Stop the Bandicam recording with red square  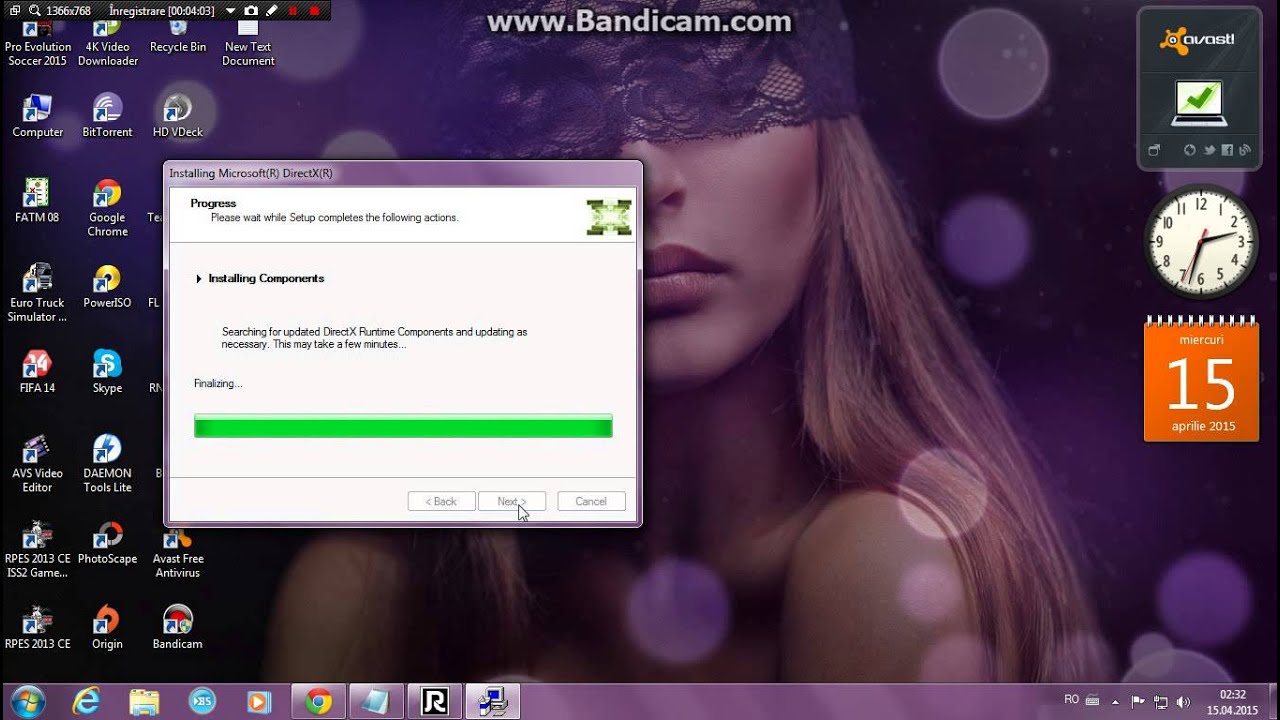click(314, 11)
